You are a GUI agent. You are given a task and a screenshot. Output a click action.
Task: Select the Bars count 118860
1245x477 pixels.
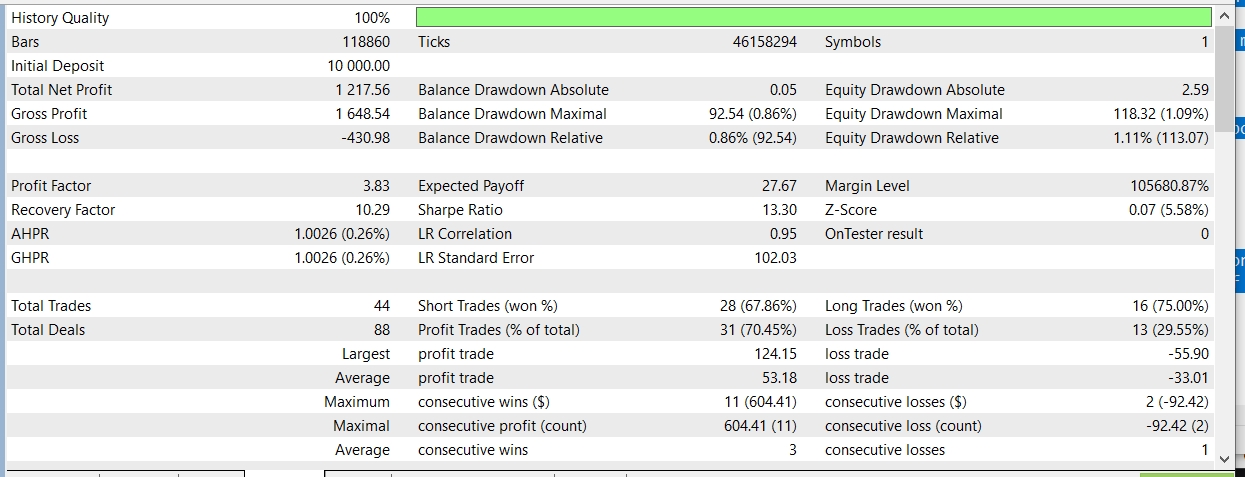[366, 42]
